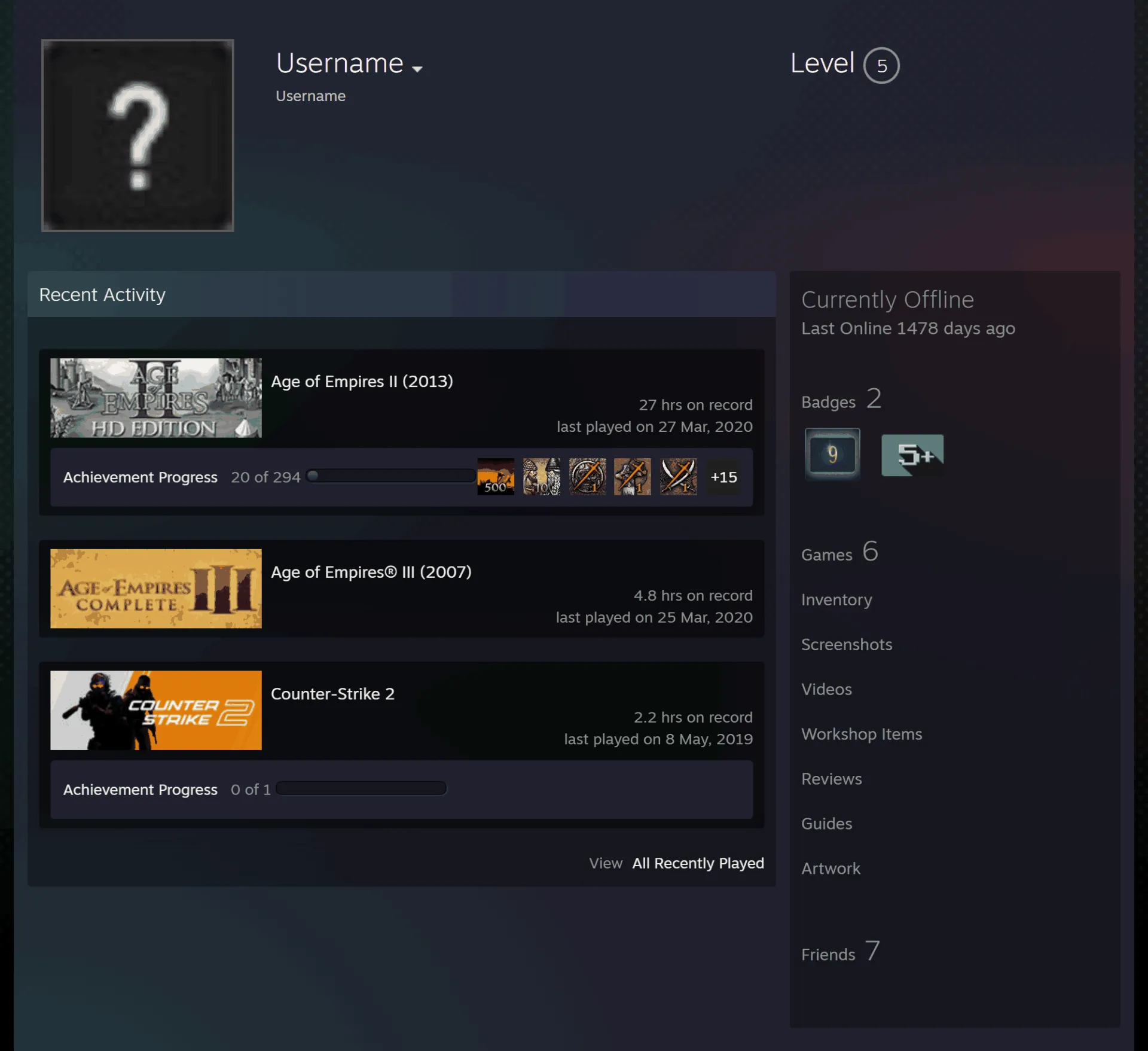Open the +15 more achievements tile
Image resolution: width=1148 pixels, height=1051 pixels.
click(x=723, y=477)
